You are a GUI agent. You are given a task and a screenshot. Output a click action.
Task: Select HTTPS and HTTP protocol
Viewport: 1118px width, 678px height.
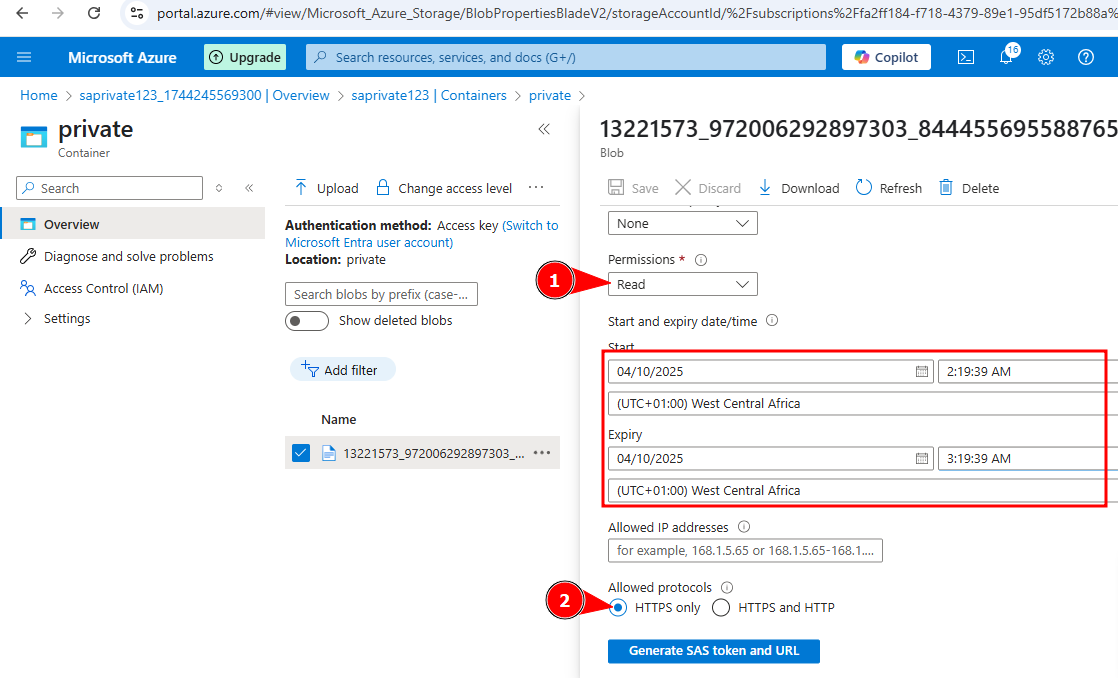[x=721, y=607]
